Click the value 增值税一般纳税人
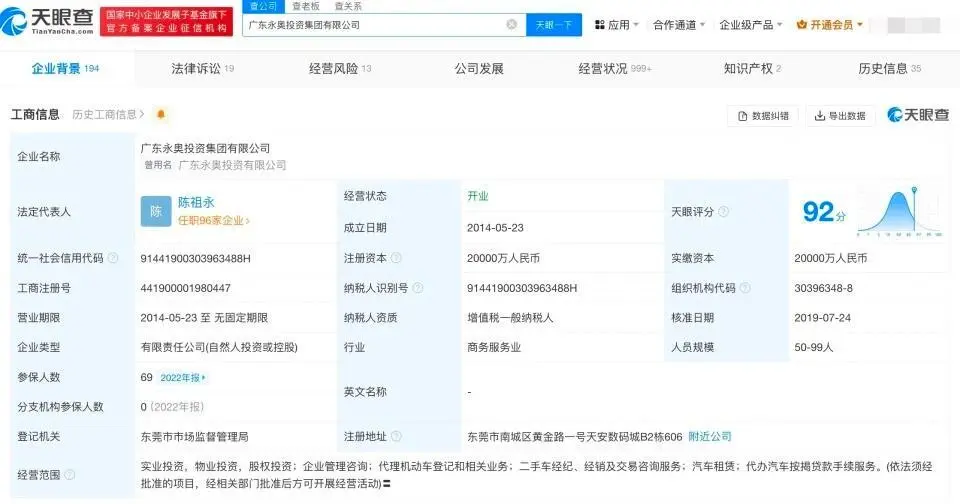This screenshot has width=960, height=504. (x=510, y=318)
